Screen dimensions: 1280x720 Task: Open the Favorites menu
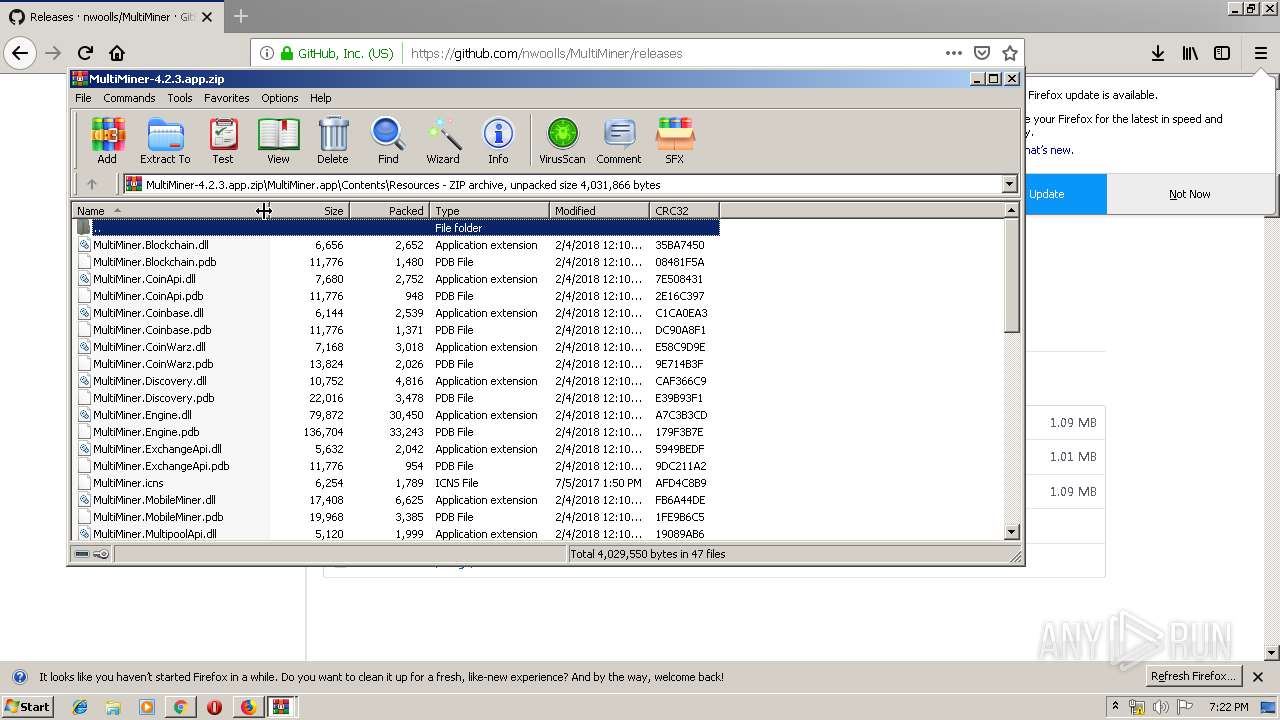point(227,98)
